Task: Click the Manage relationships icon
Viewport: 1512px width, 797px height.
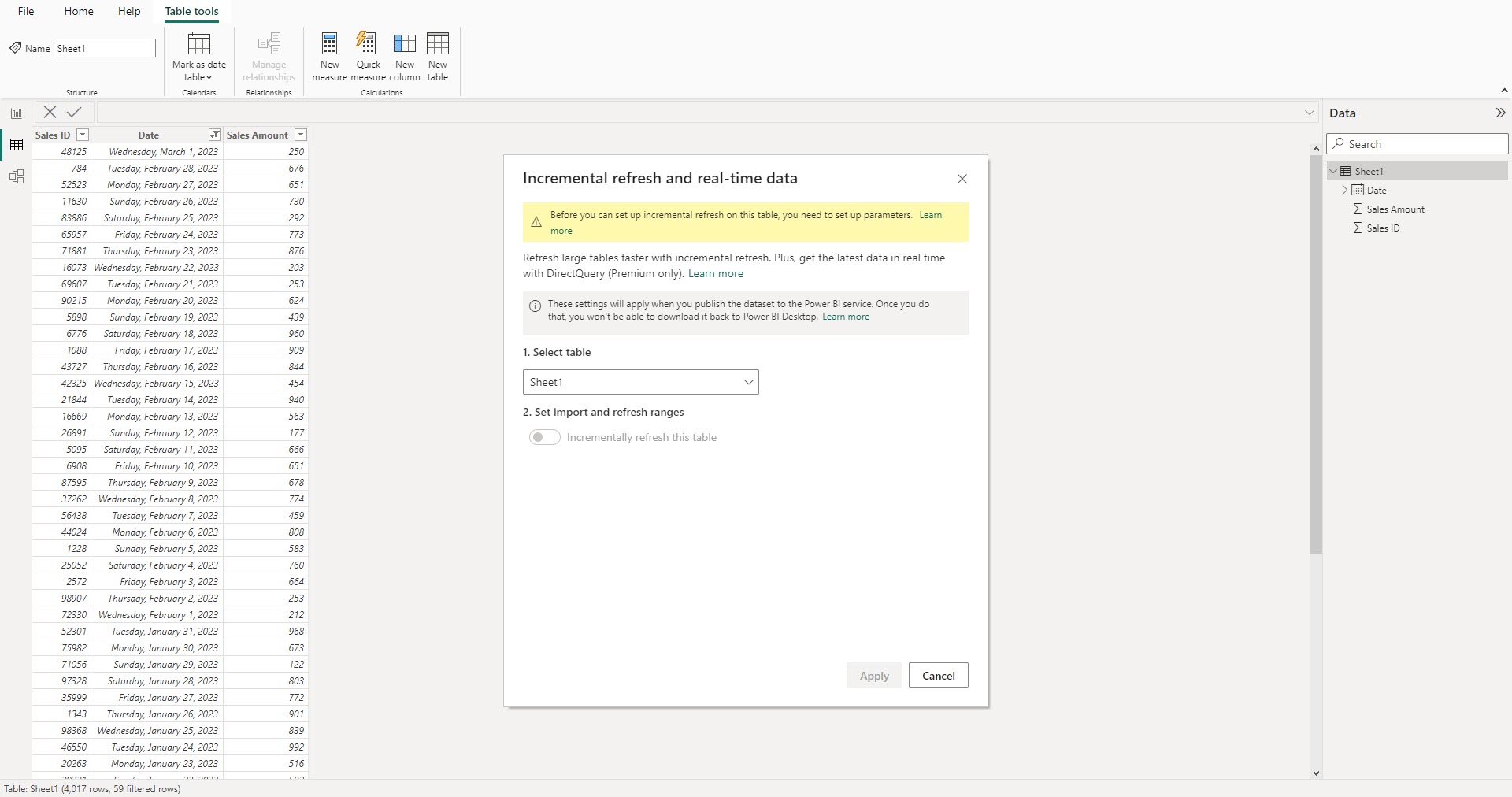Action: [269, 57]
